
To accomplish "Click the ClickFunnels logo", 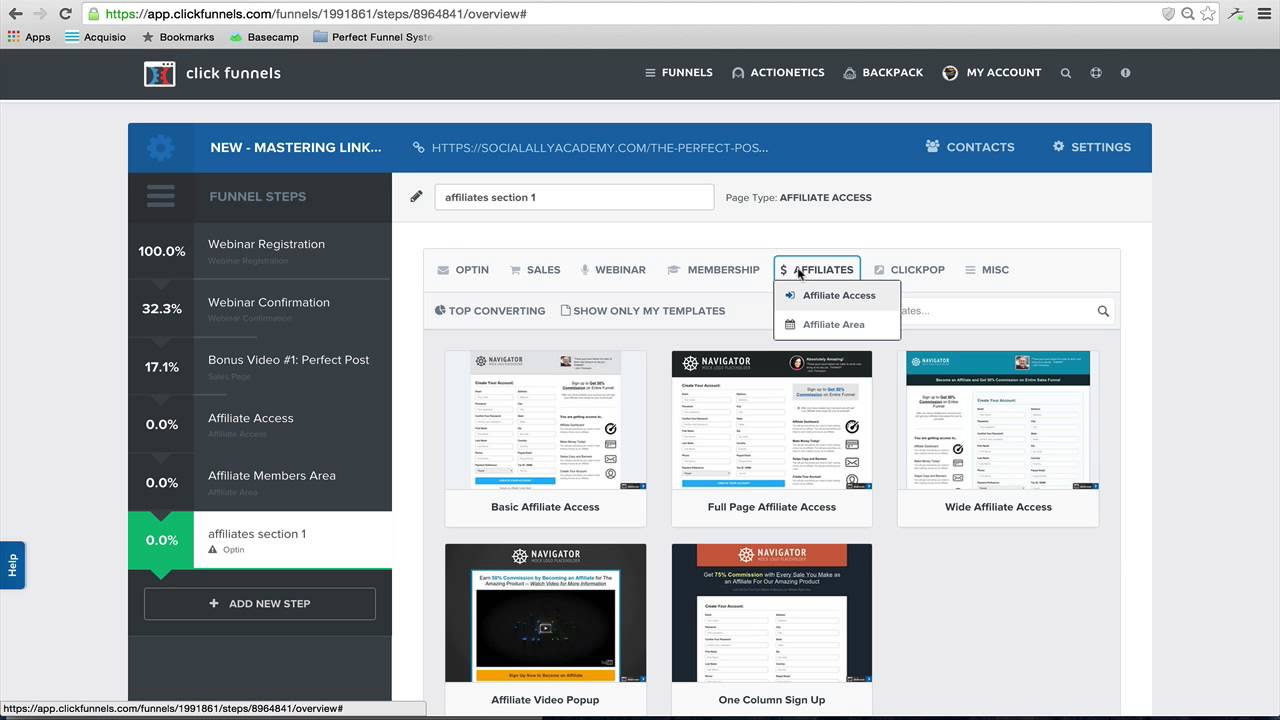I will pyautogui.click(x=213, y=73).
